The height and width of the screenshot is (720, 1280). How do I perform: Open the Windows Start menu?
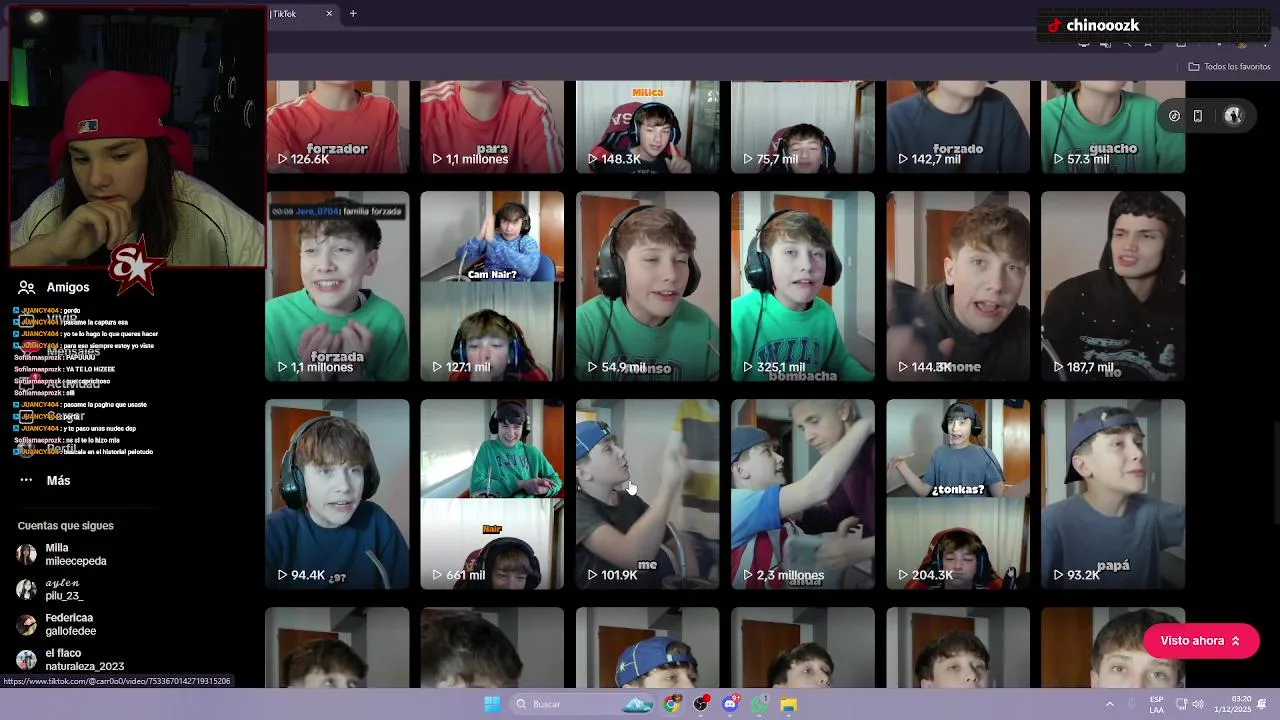pyautogui.click(x=492, y=704)
